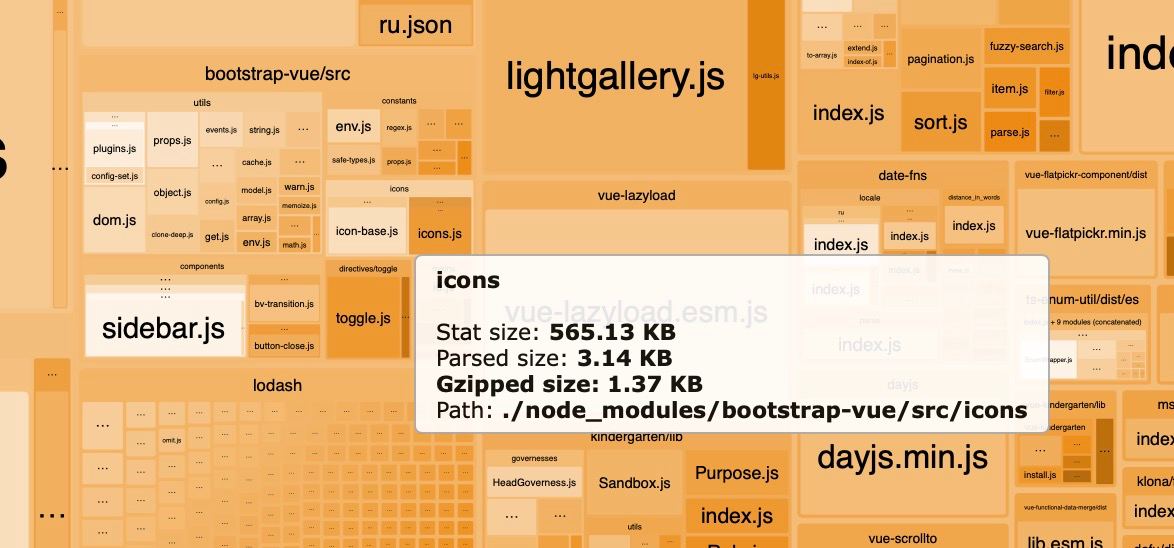1174x548 pixels.
Task: Click the model.js module
Action: (x=256, y=190)
